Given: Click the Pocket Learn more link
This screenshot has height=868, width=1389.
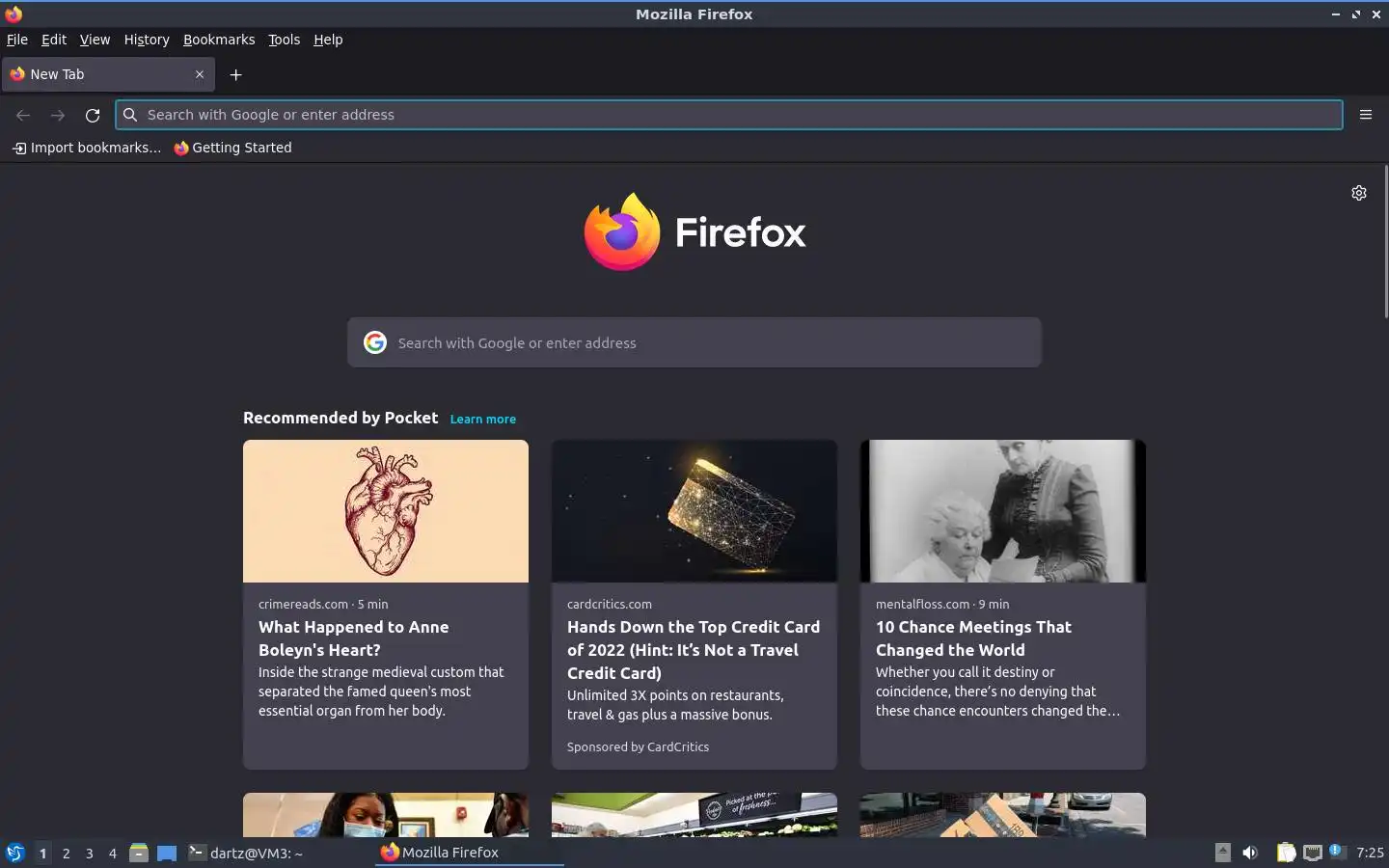Looking at the screenshot, I should pyautogui.click(x=482, y=420).
